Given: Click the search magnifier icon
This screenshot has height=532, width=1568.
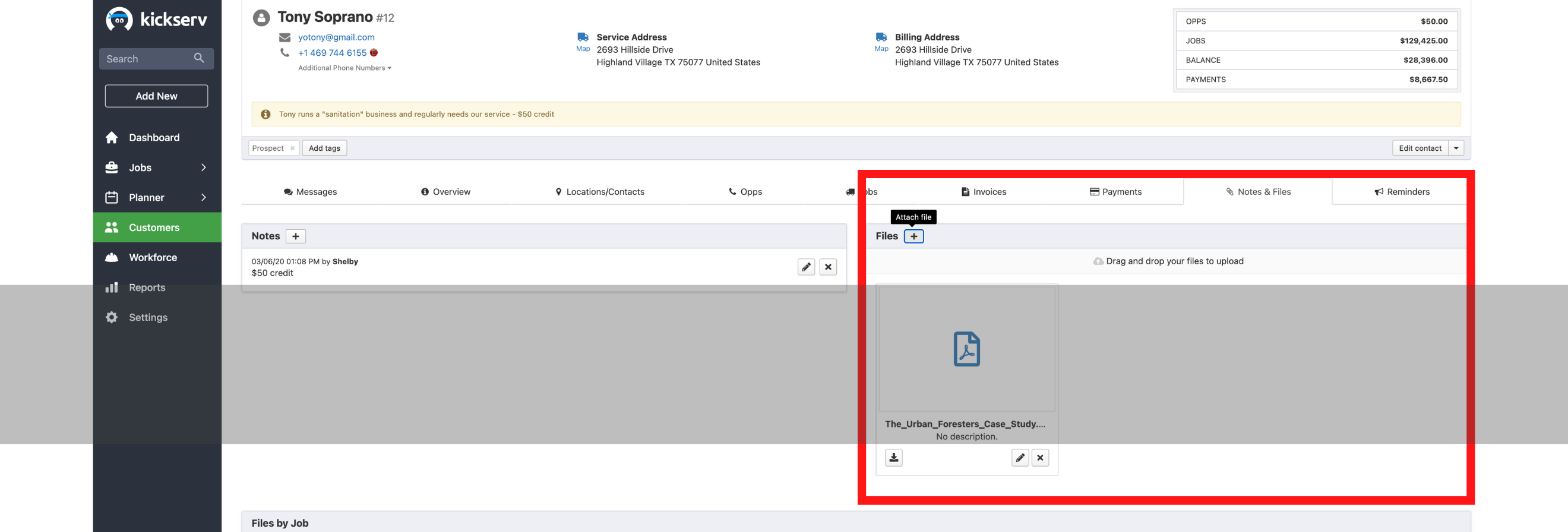Looking at the screenshot, I should pyautogui.click(x=199, y=58).
